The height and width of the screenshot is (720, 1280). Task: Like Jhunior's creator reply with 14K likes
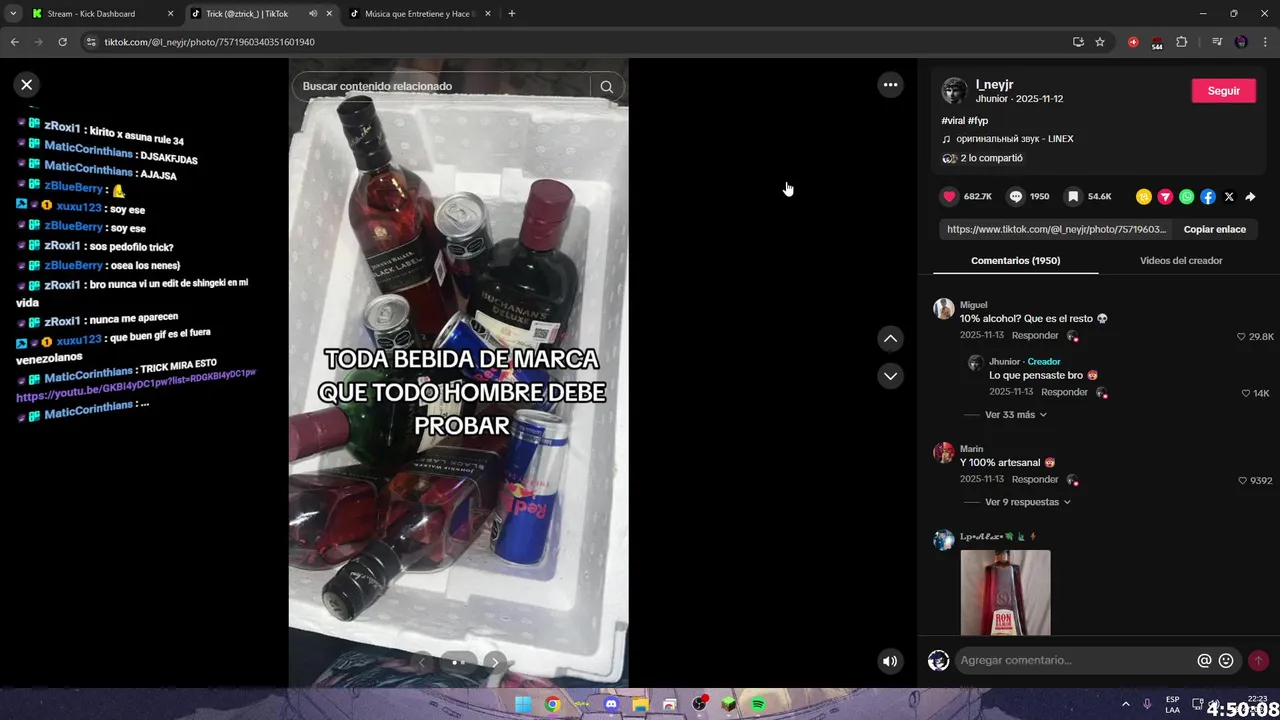coord(1245,394)
